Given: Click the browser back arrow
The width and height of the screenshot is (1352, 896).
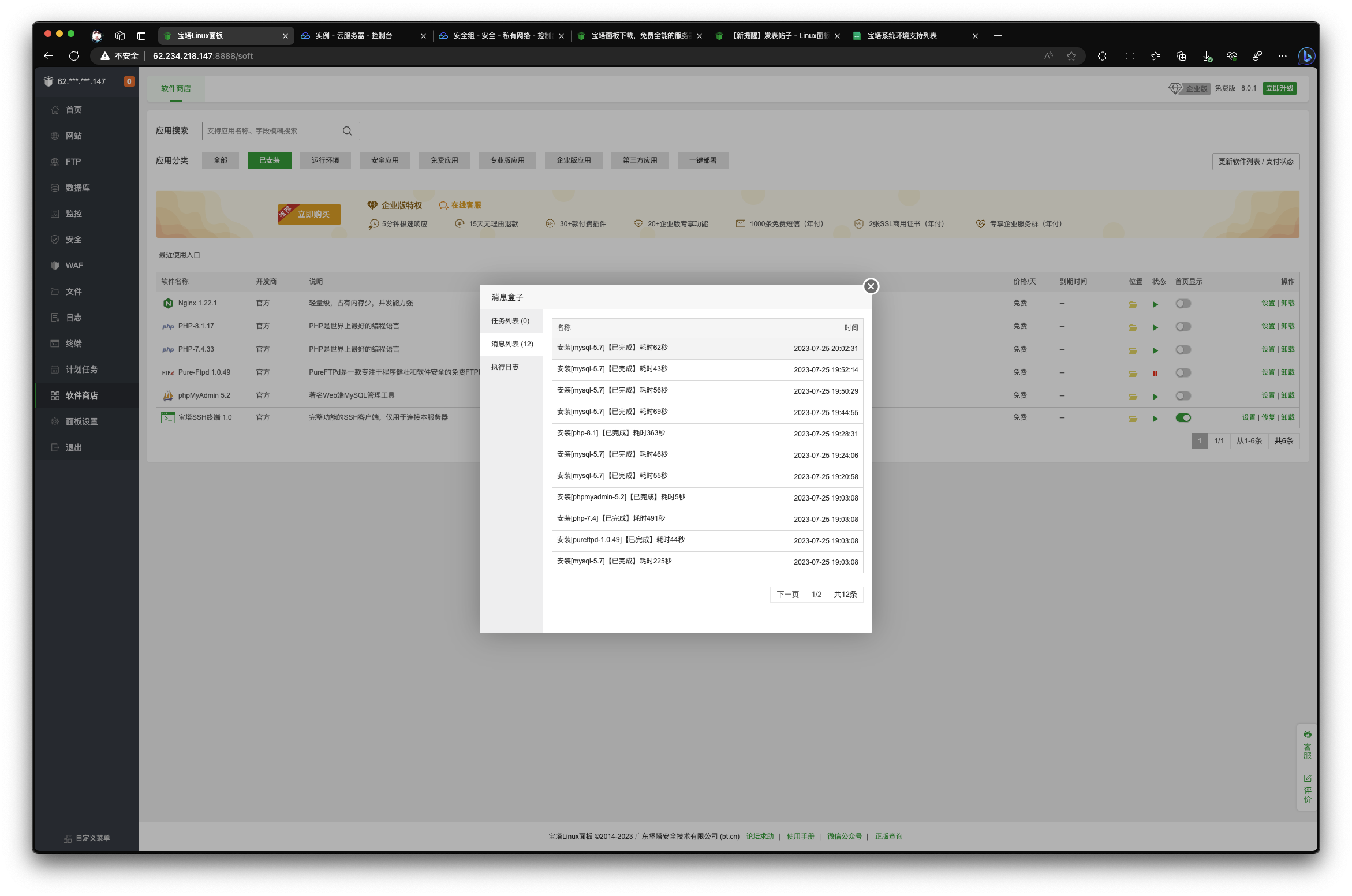Looking at the screenshot, I should tap(48, 56).
